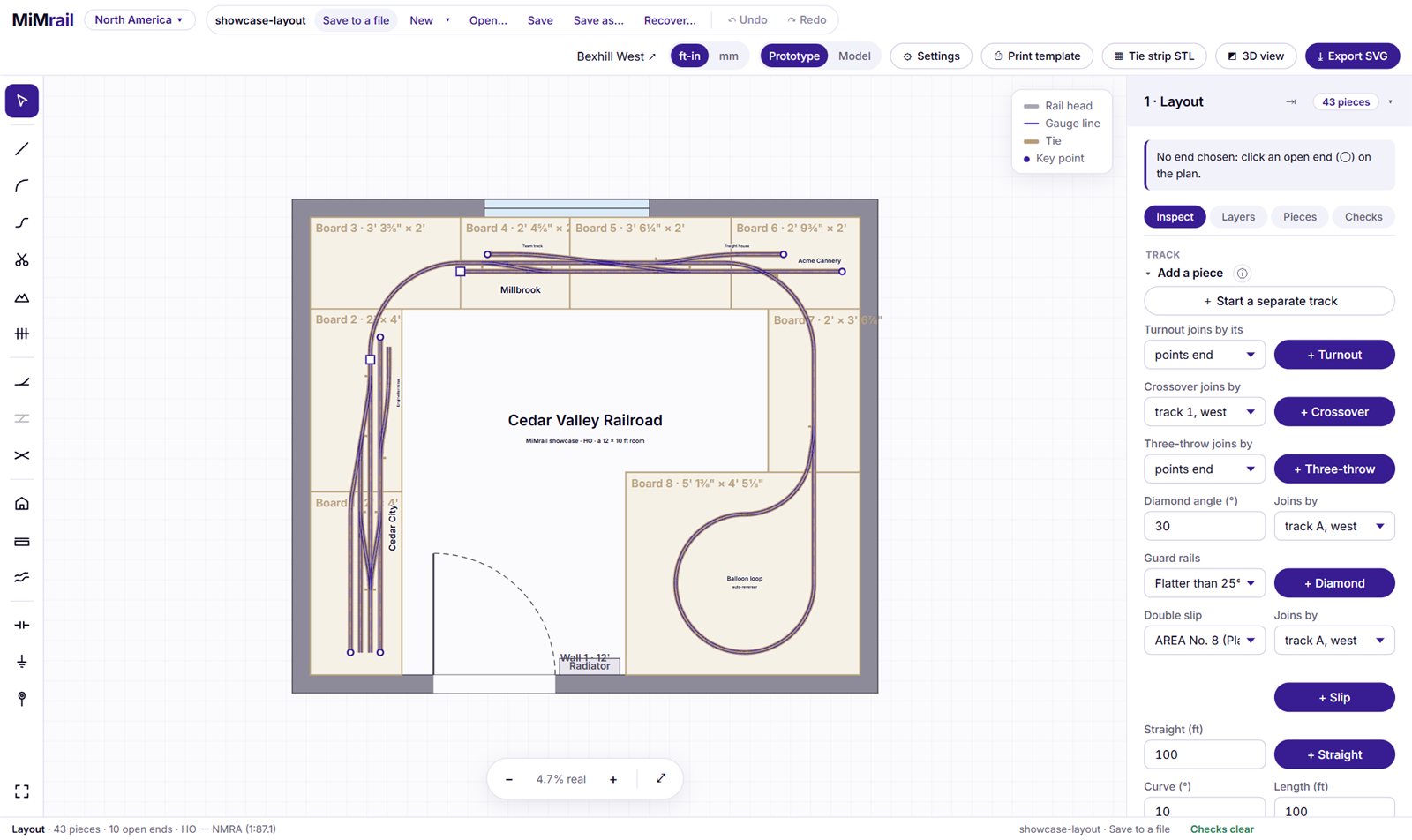Select the crossing X tool
This screenshot has width=1412, height=840.
pyautogui.click(x=22, y=455)
